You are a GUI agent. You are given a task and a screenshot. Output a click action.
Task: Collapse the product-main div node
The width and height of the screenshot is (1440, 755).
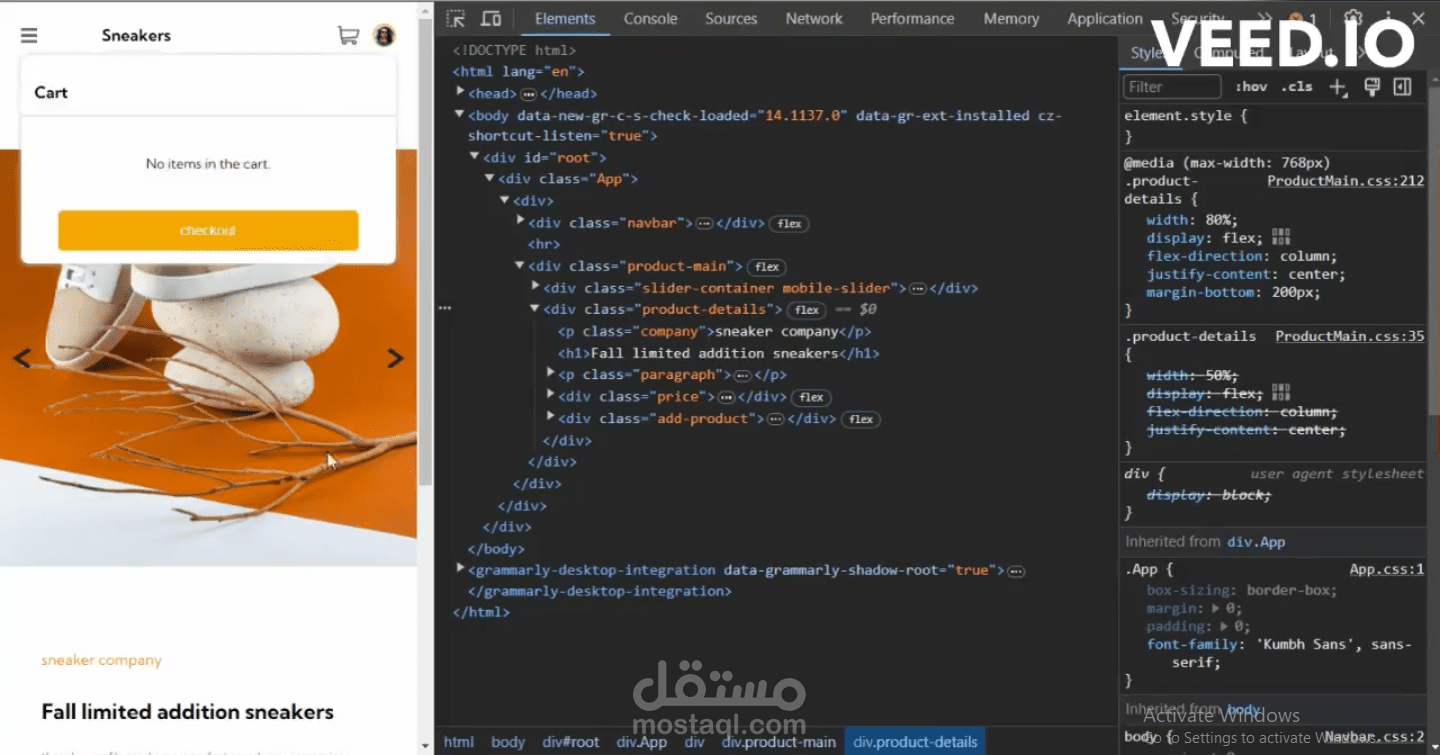point(520,266)
